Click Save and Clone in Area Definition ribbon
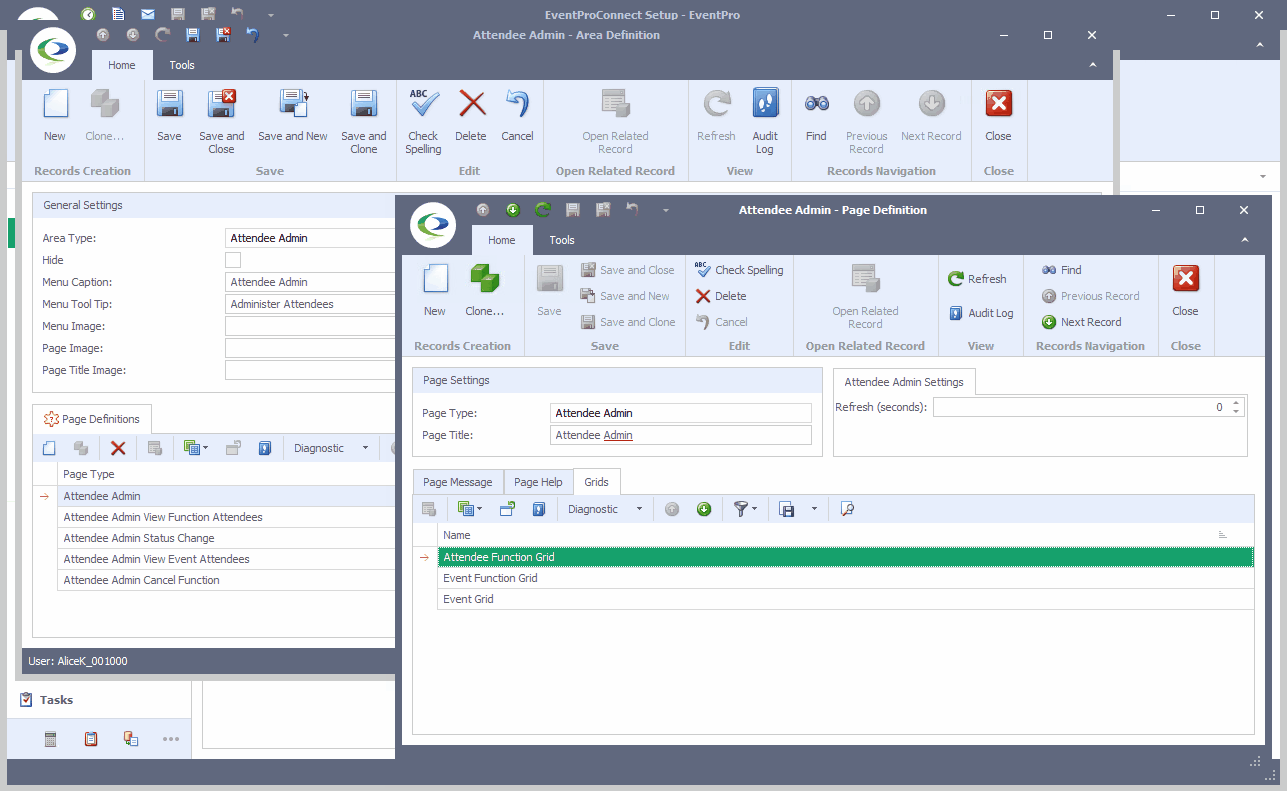 pyautogui.click(x=364, y=122)
